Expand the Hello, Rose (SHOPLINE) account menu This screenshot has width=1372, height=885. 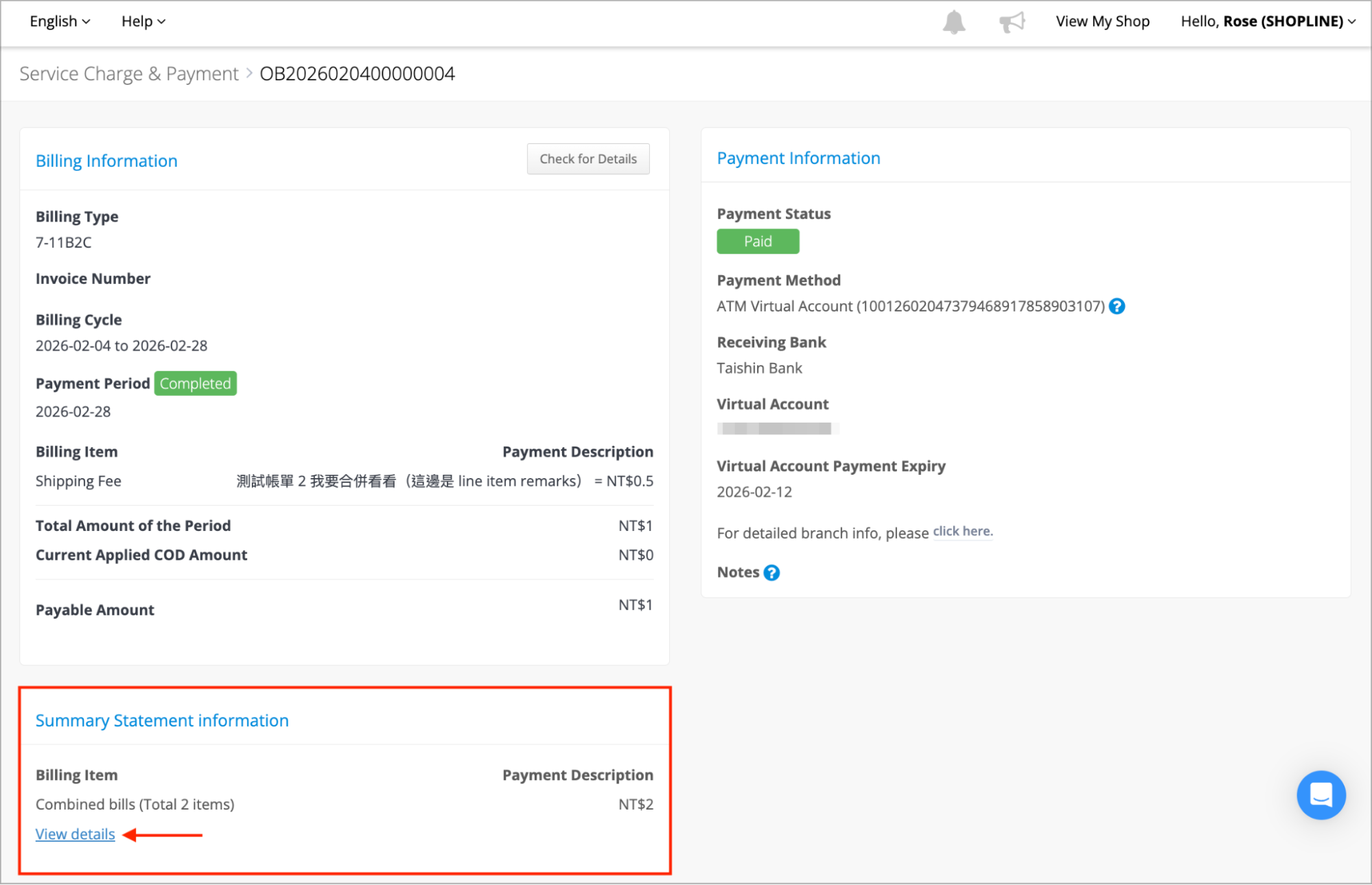tap(1268, 21)
